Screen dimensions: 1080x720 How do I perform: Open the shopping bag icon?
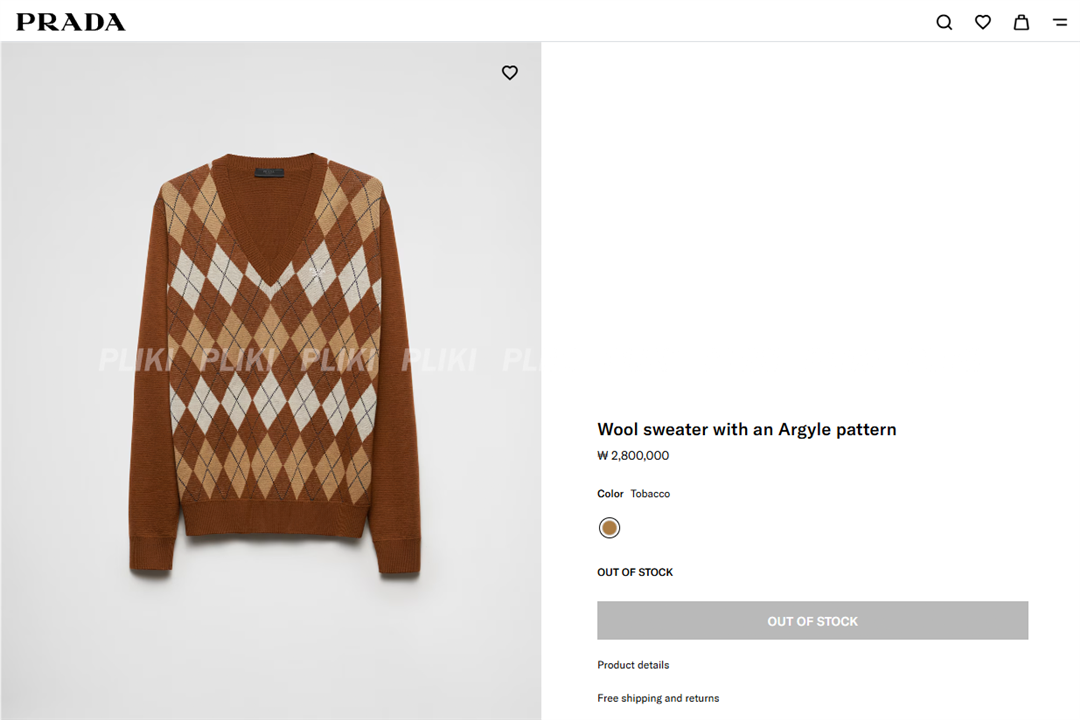click(x=1021, y=22)
